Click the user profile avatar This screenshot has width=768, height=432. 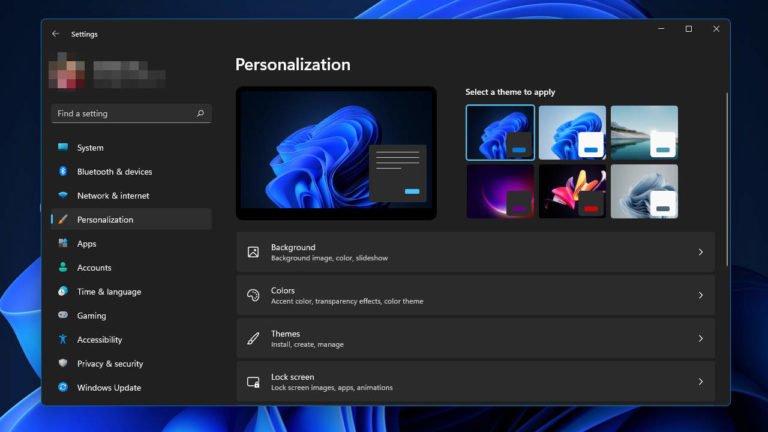67,71
